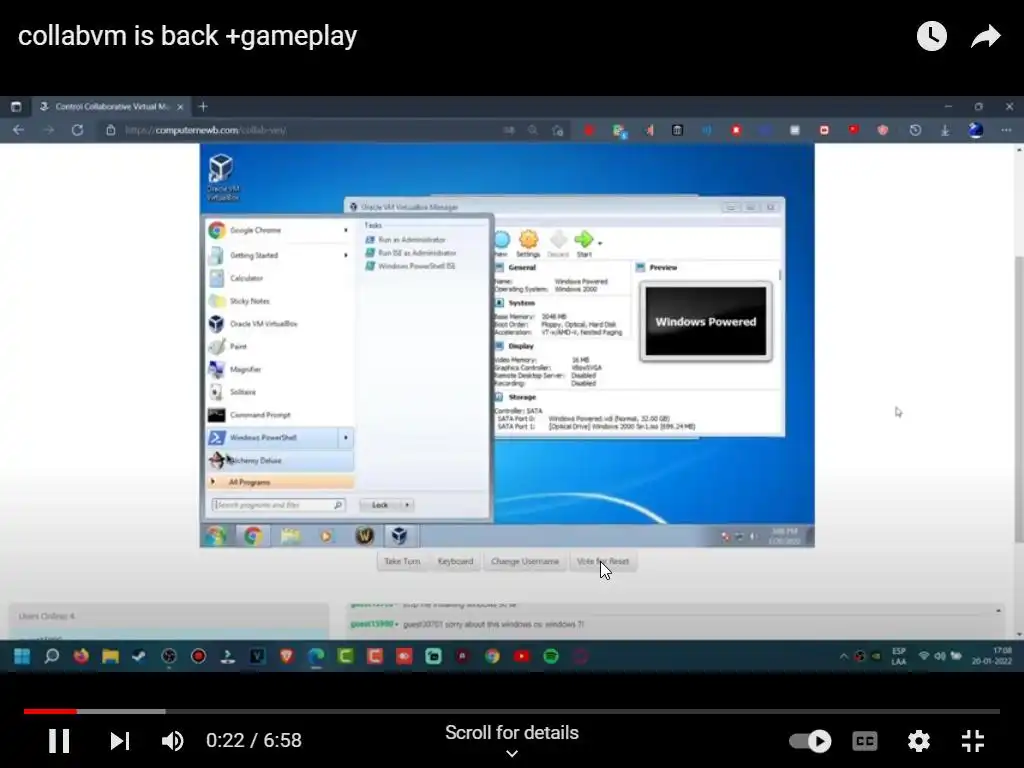Show hidden system tray icons
Viewport: 1024px width, 768px height.
[x=843, y=656]
